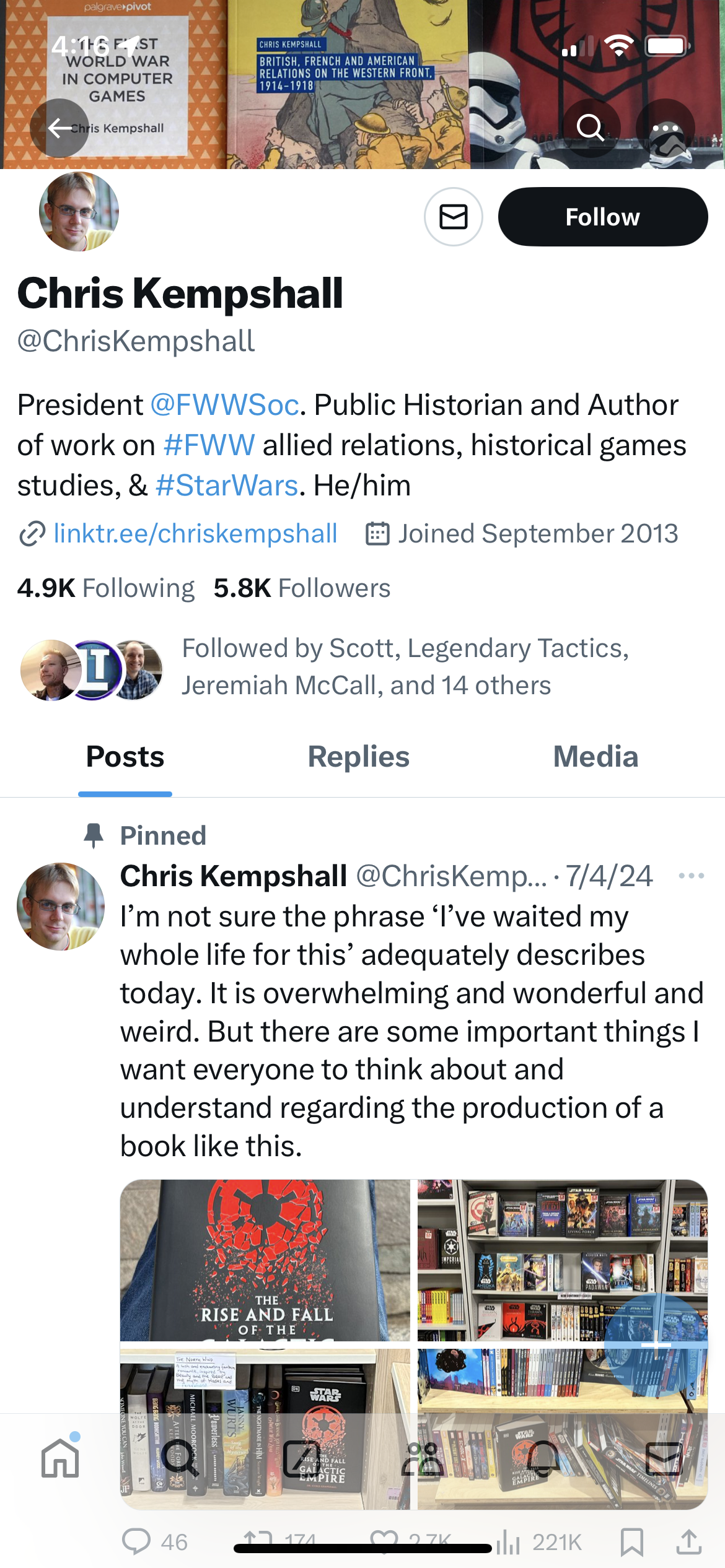Open the linktr.ee/chriskempshall link

pos(195,534)
